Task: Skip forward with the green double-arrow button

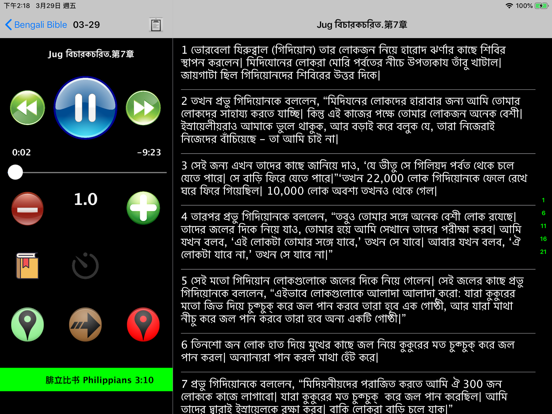Action: coord(143,108)
